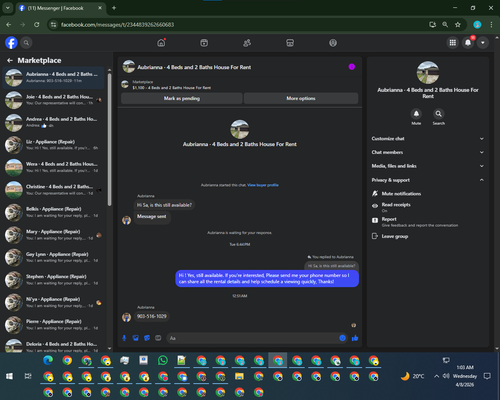Go to Home feed icon

pos(161,43)
